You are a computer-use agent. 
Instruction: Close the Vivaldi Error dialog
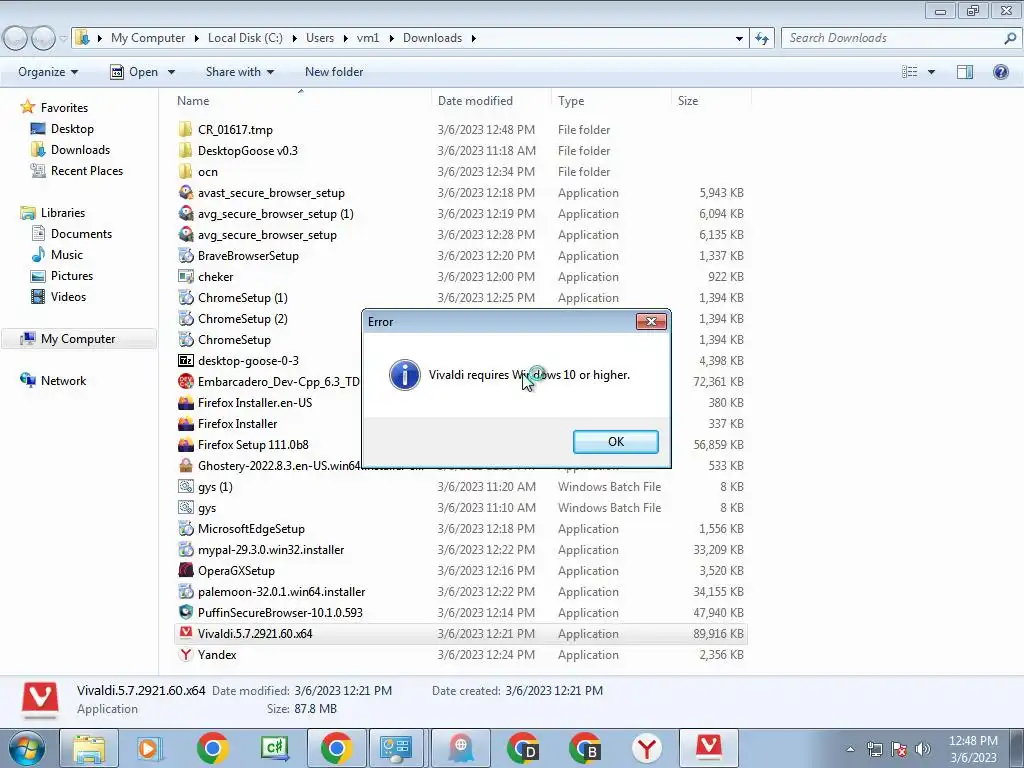click(650, 321)
